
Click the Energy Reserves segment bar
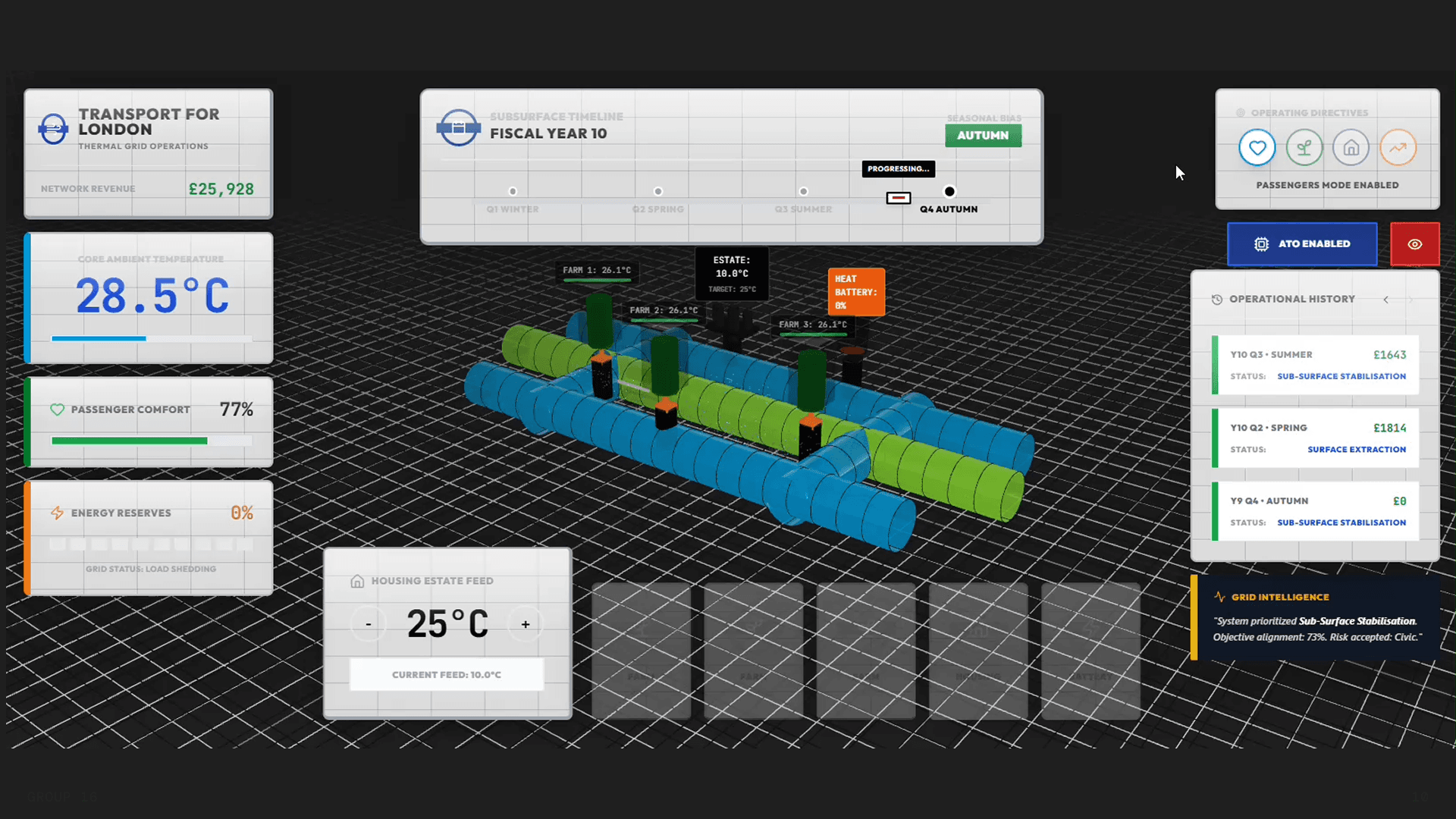pyautogui.click(x=152, y=544)
